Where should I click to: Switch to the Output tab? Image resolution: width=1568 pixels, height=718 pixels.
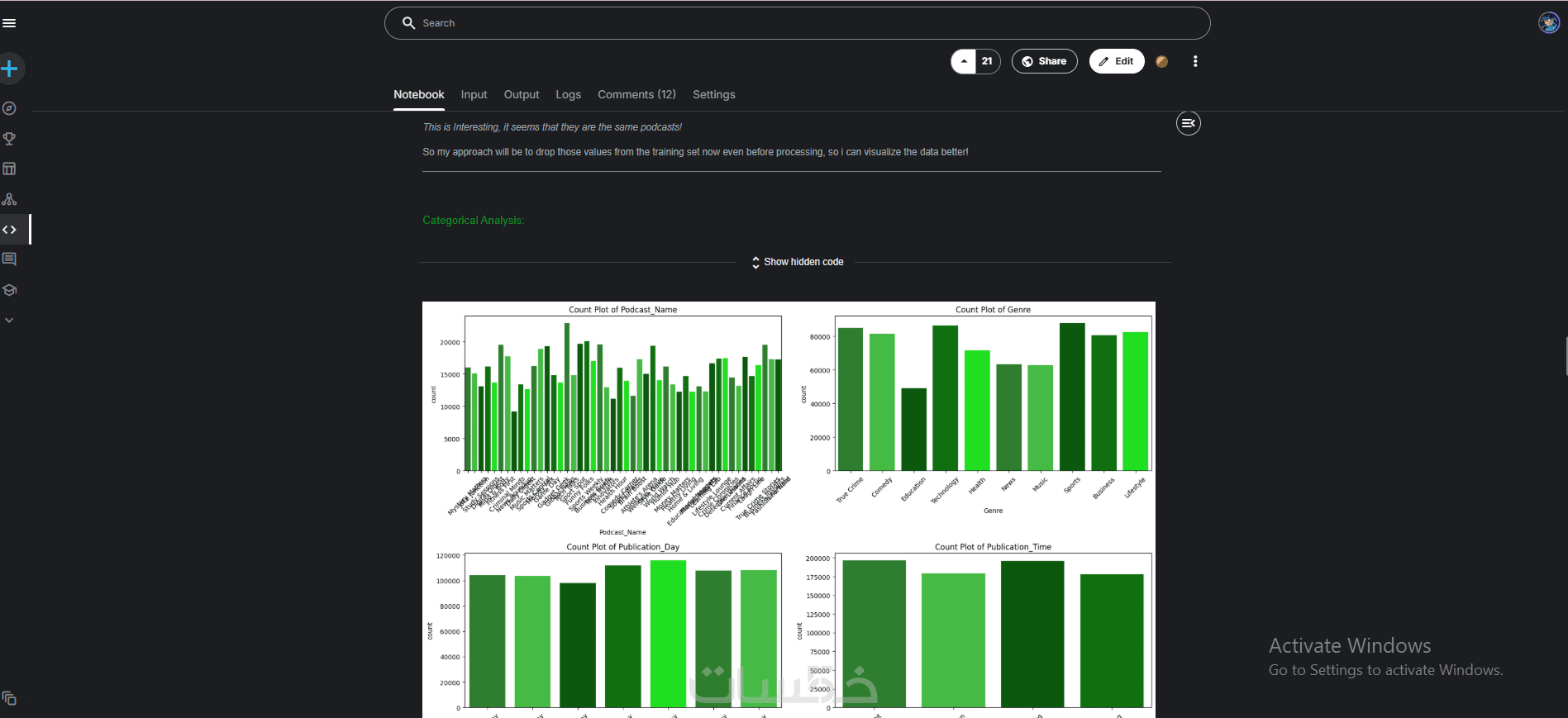pyautogui.click(x=522, y=94)
